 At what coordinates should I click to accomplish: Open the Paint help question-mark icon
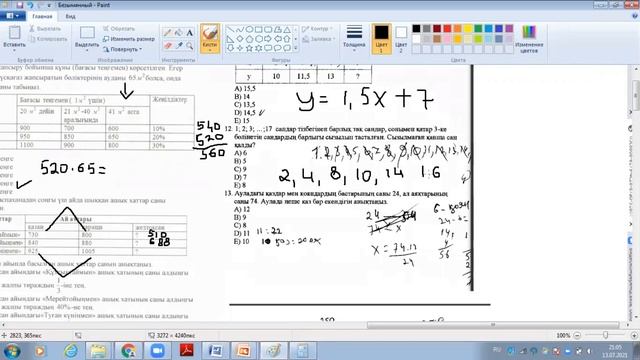(635, 16)
